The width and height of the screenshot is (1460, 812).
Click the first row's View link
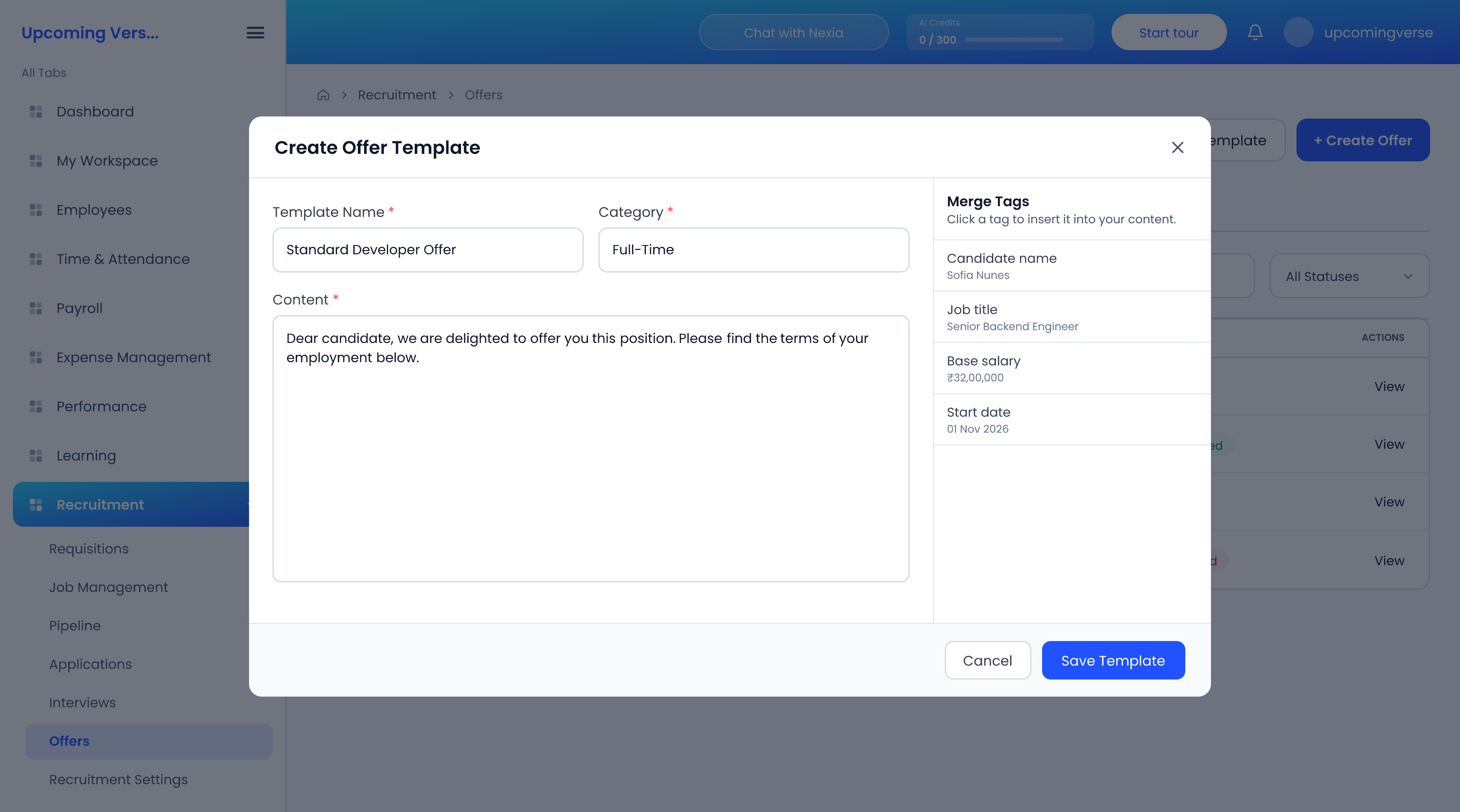pos(1389,386)
